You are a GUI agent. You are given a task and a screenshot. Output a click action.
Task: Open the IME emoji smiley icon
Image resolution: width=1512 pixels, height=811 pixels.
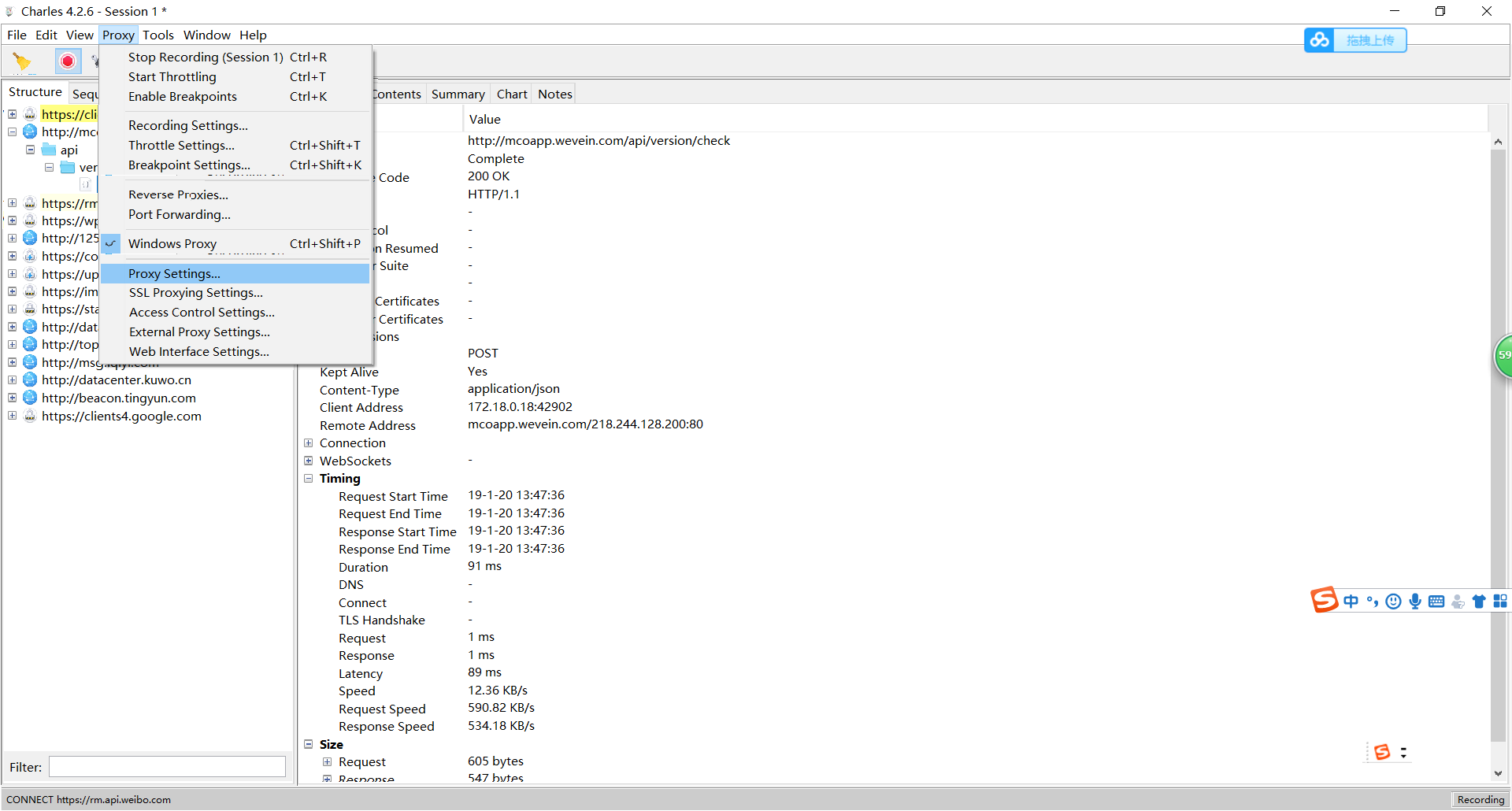tap(1393, 602)
